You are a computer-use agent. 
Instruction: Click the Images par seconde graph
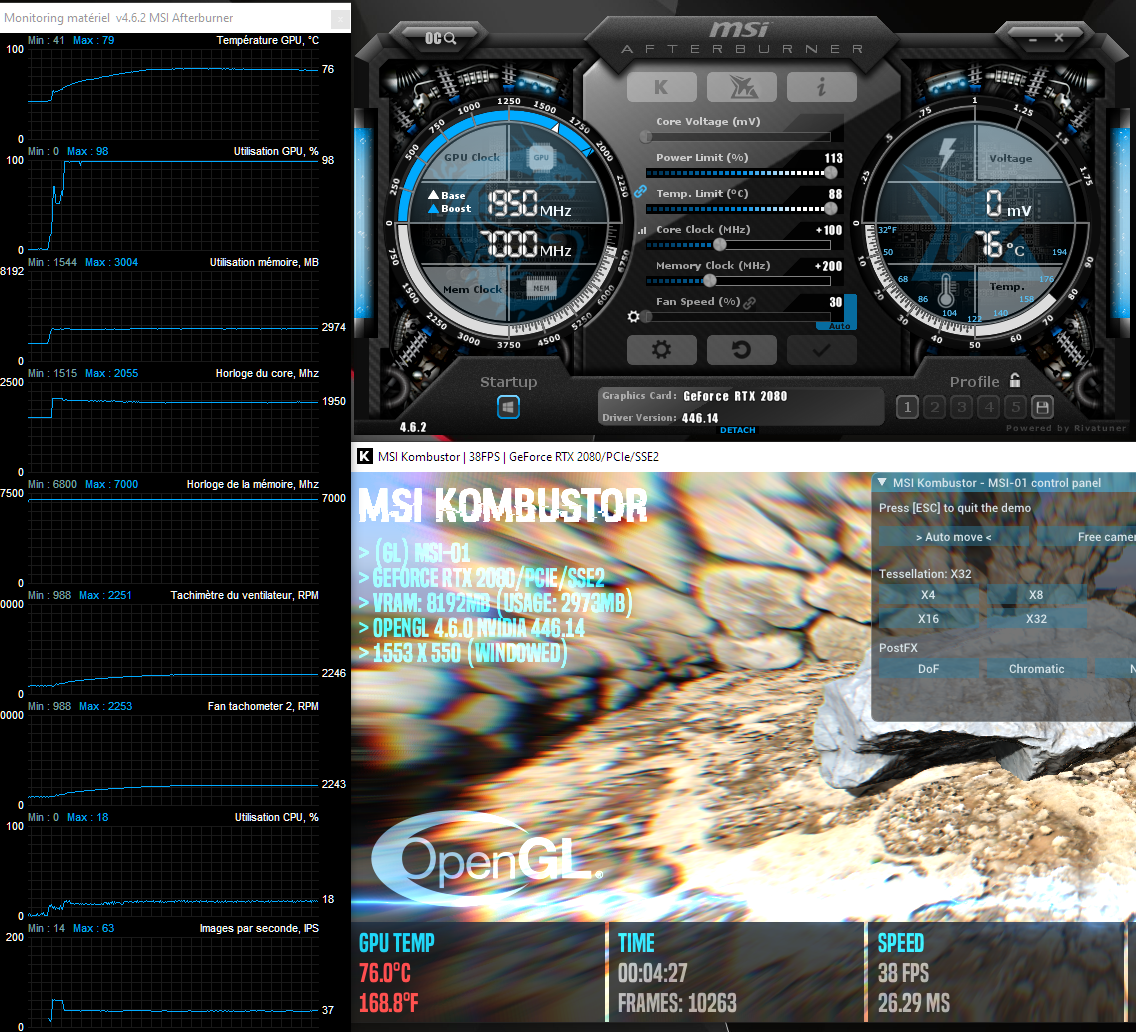[173, 981]
